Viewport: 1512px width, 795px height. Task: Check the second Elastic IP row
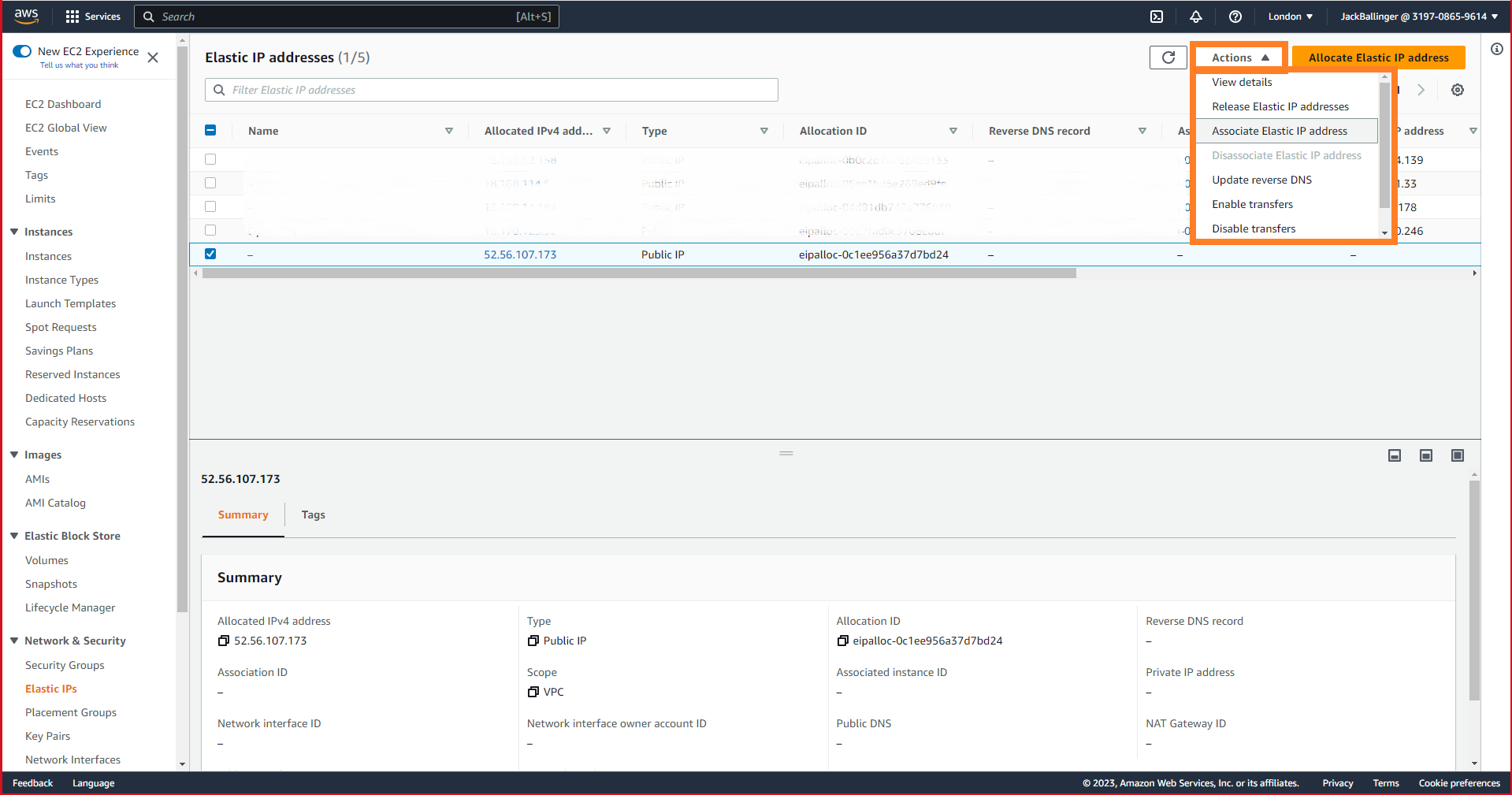pos(210,183)
